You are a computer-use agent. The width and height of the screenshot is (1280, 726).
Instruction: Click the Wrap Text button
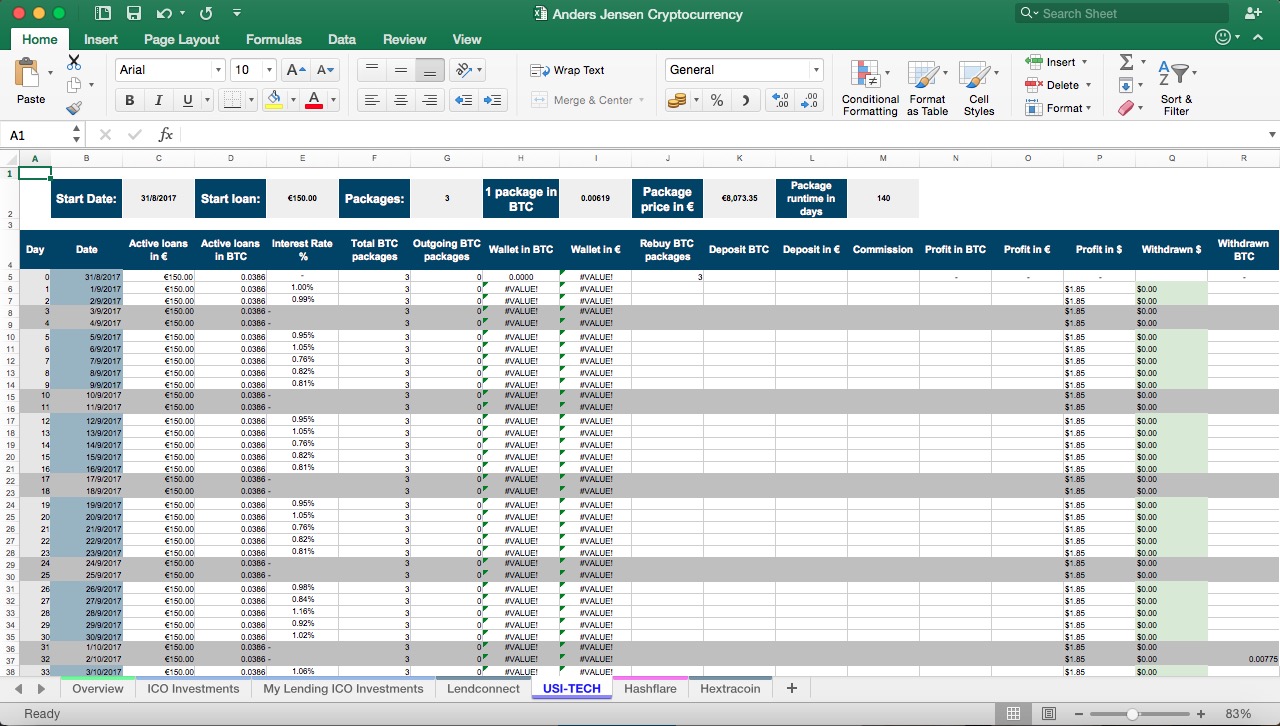pyautogui.click(x=567, y=70)
